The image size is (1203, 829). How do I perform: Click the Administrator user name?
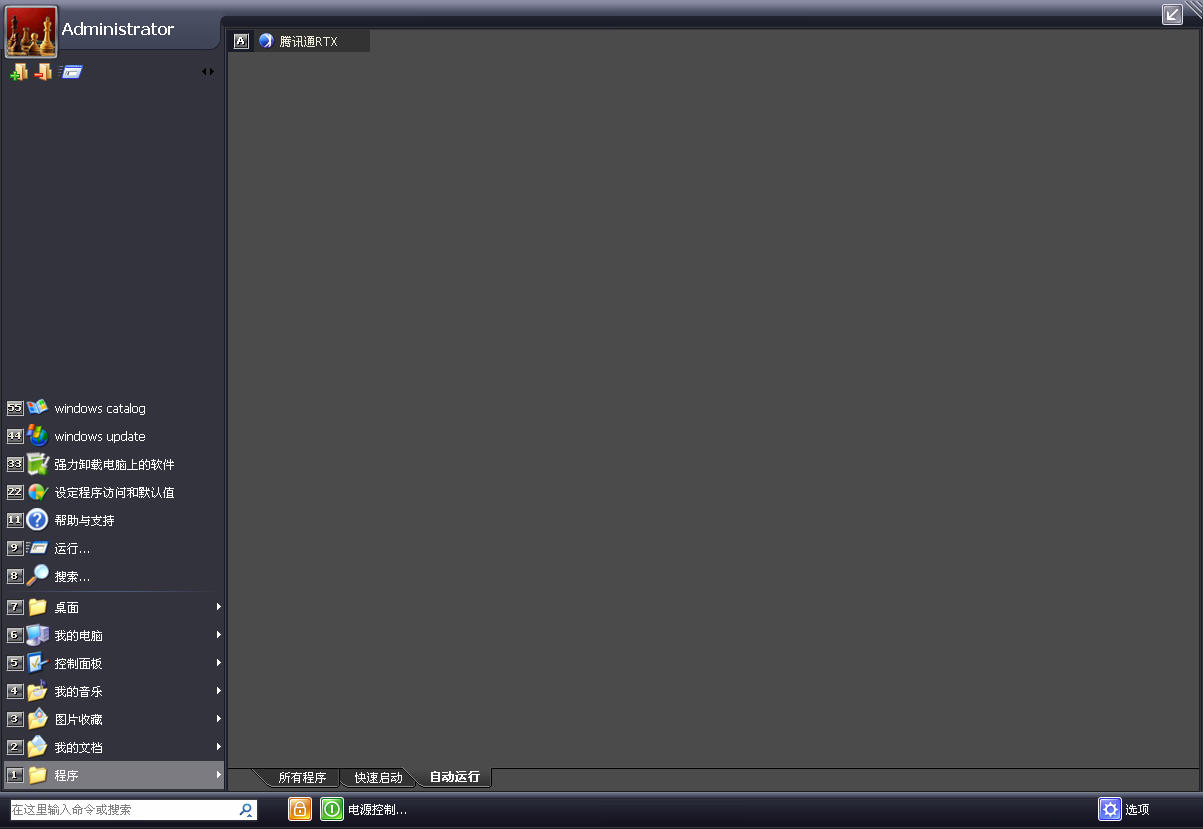tap(118, 29)
